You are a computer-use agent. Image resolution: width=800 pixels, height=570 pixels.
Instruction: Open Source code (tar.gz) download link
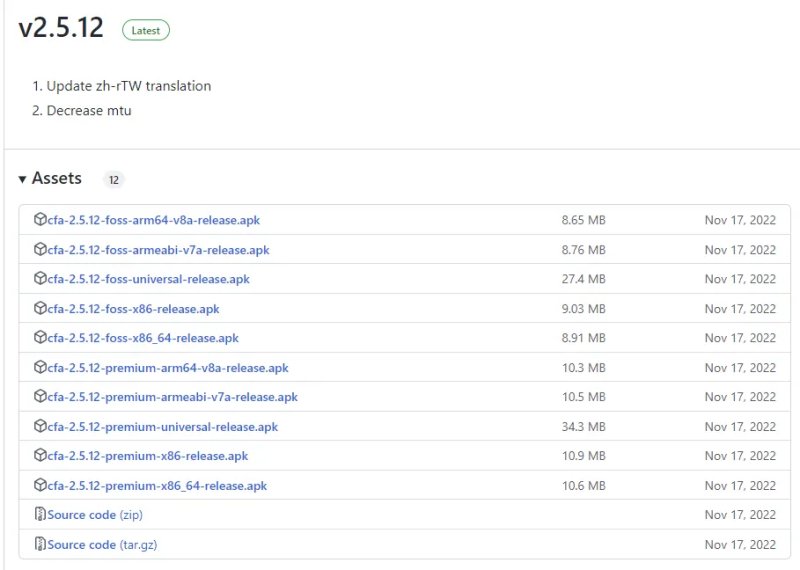102,545
